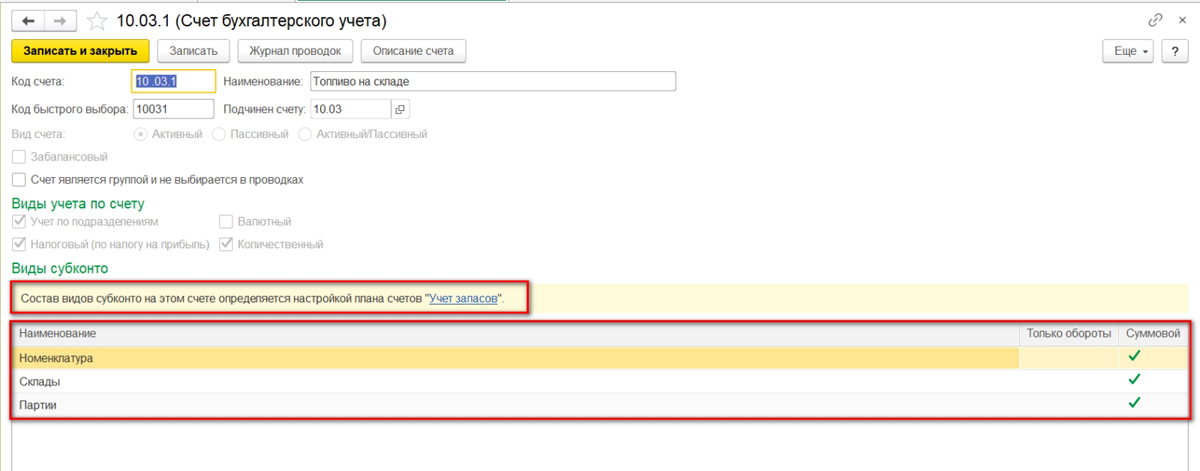Open help with the question mark button
This screenshot has height=471, width=1200.
[1174, 51]
